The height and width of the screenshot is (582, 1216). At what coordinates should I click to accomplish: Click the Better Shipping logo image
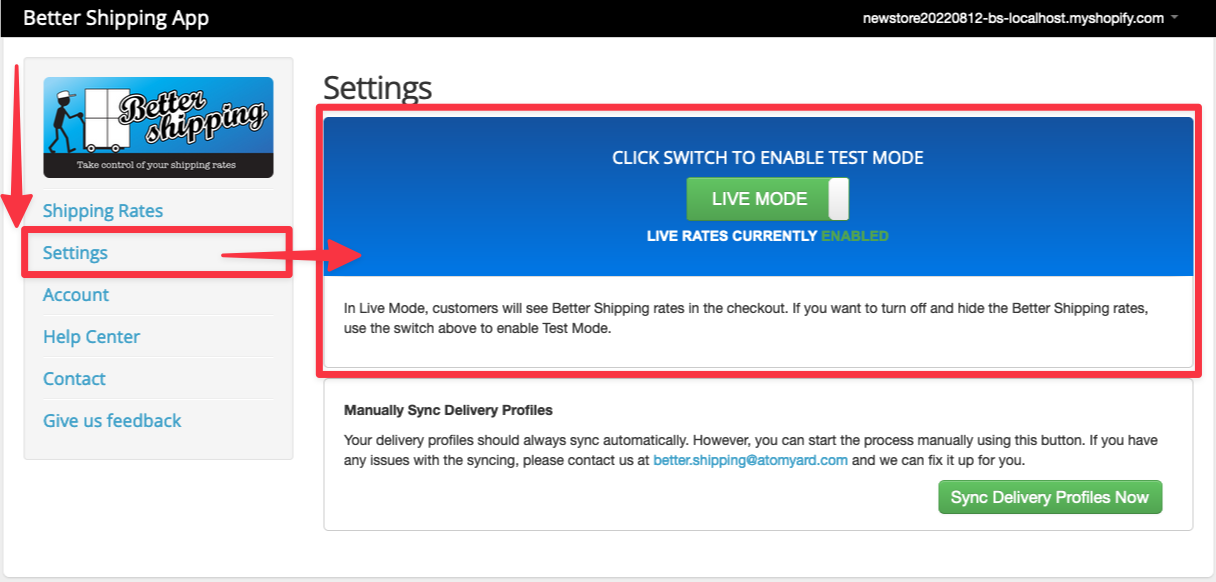(158, 128)
